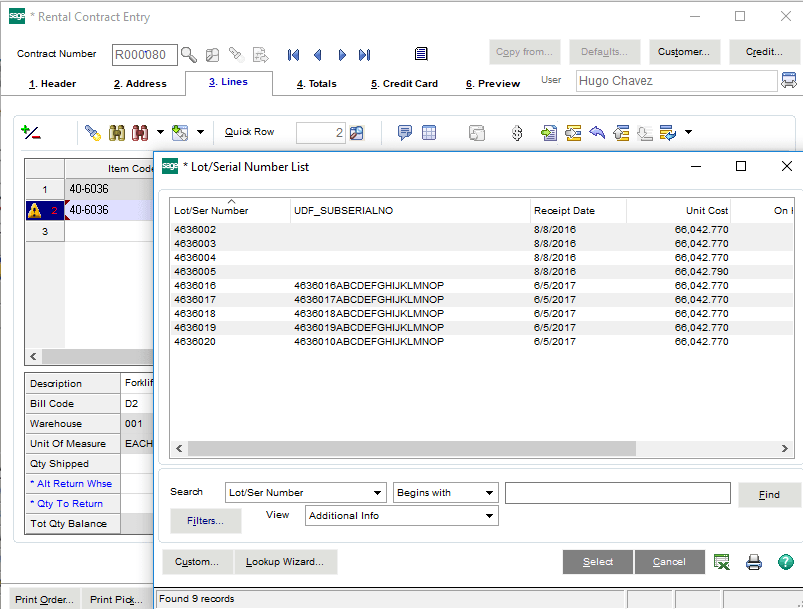Click the Find button
The image size is (803, 609).
tap(769, 495)
